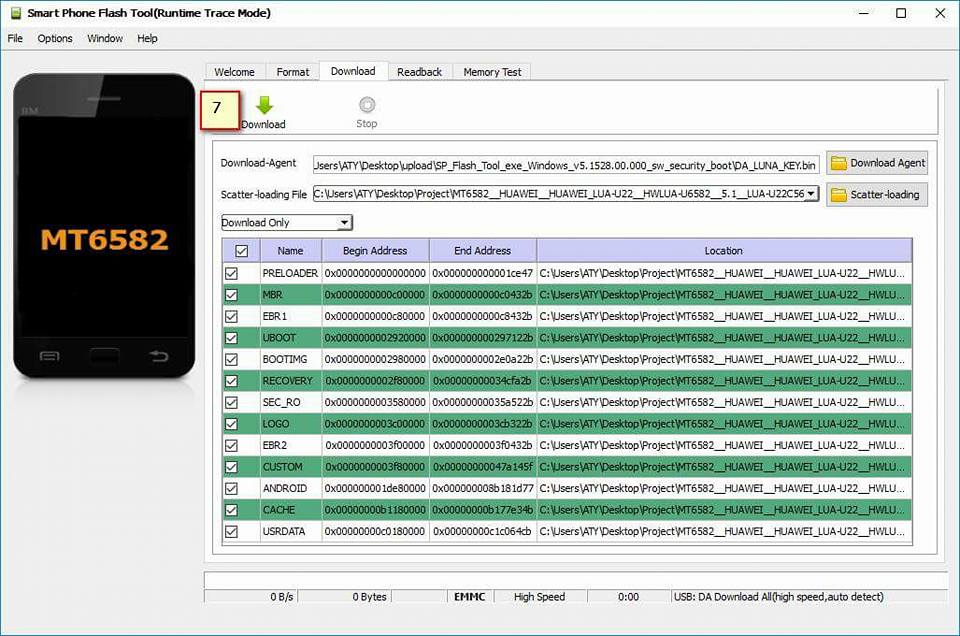Open the Help menu
960x636 pixels.
[147, 39]
